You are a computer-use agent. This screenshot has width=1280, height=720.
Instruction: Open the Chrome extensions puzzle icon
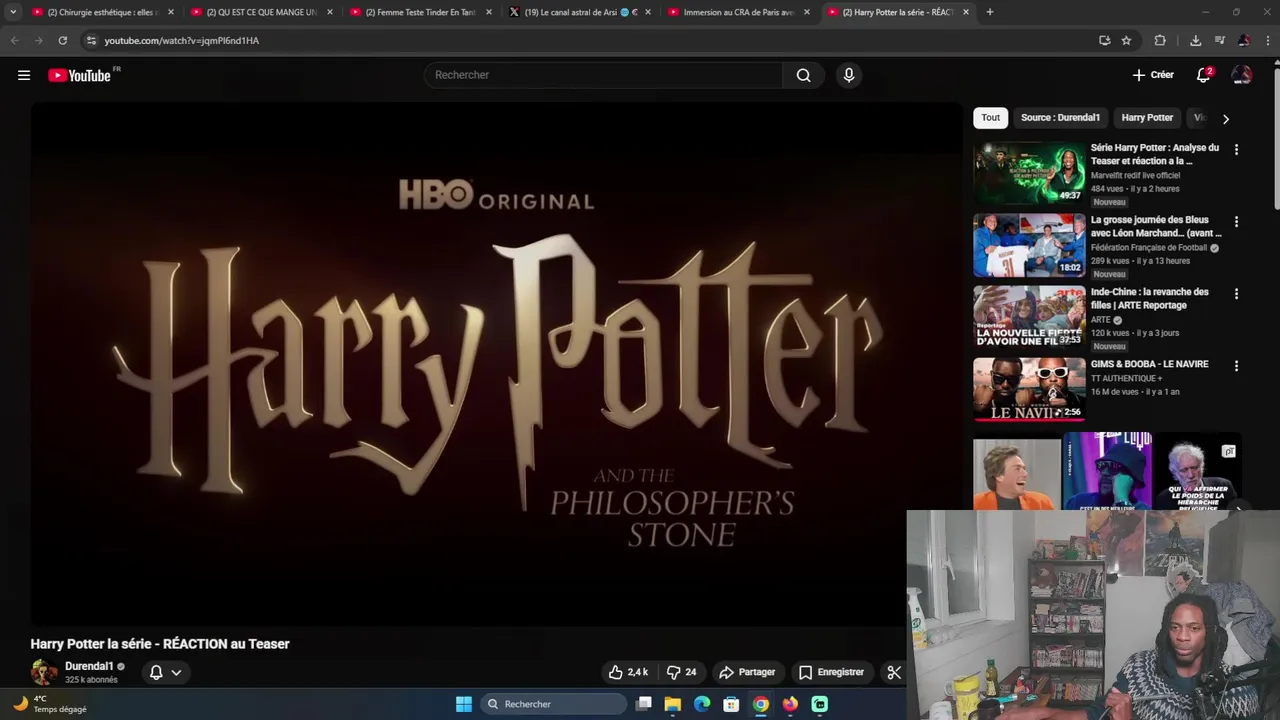[x=1160, y=40]
